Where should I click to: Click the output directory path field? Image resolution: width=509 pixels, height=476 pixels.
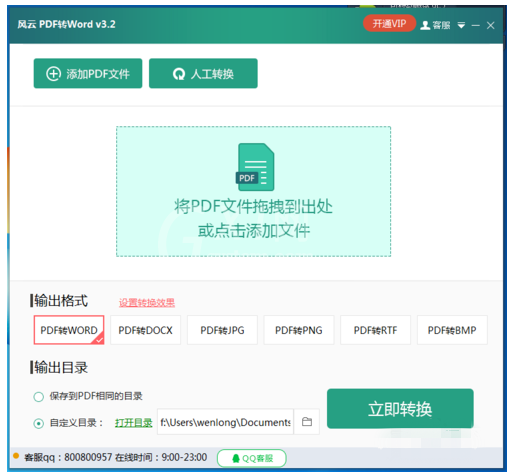point(225,422)
